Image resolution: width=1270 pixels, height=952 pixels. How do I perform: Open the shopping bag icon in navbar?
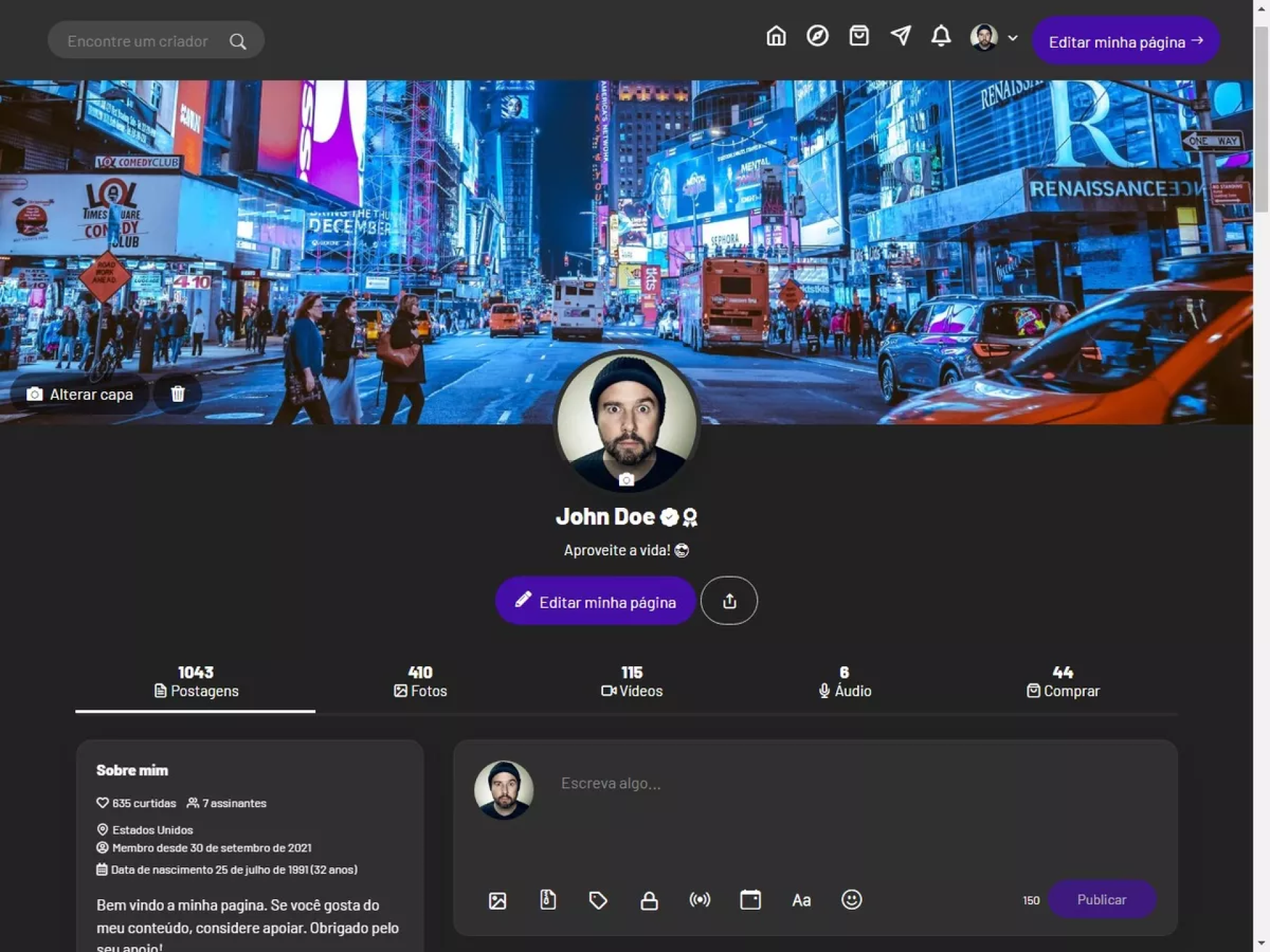click(859, 36)
